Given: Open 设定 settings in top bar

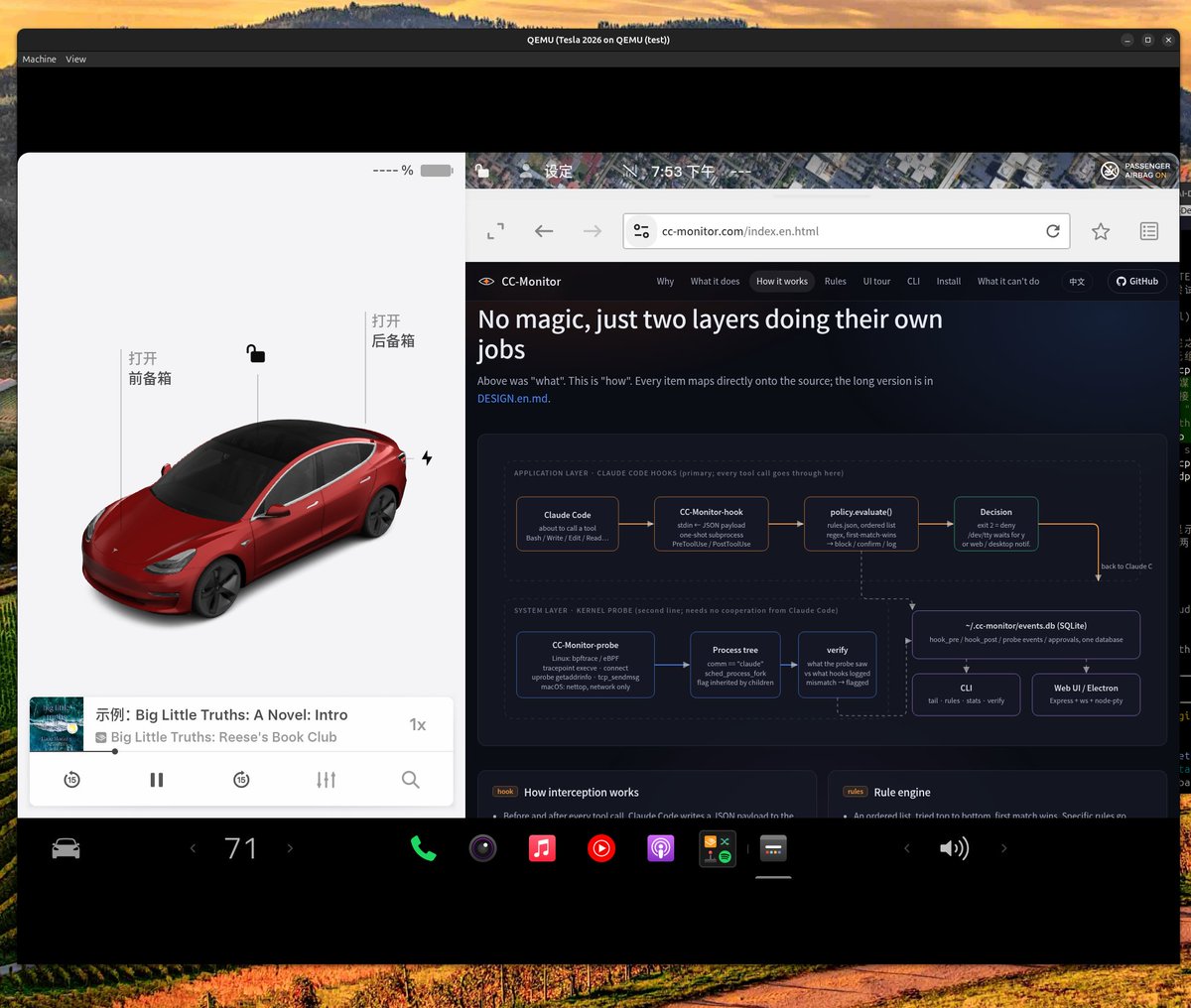Looking at the screenshot, I should (558, 171).
